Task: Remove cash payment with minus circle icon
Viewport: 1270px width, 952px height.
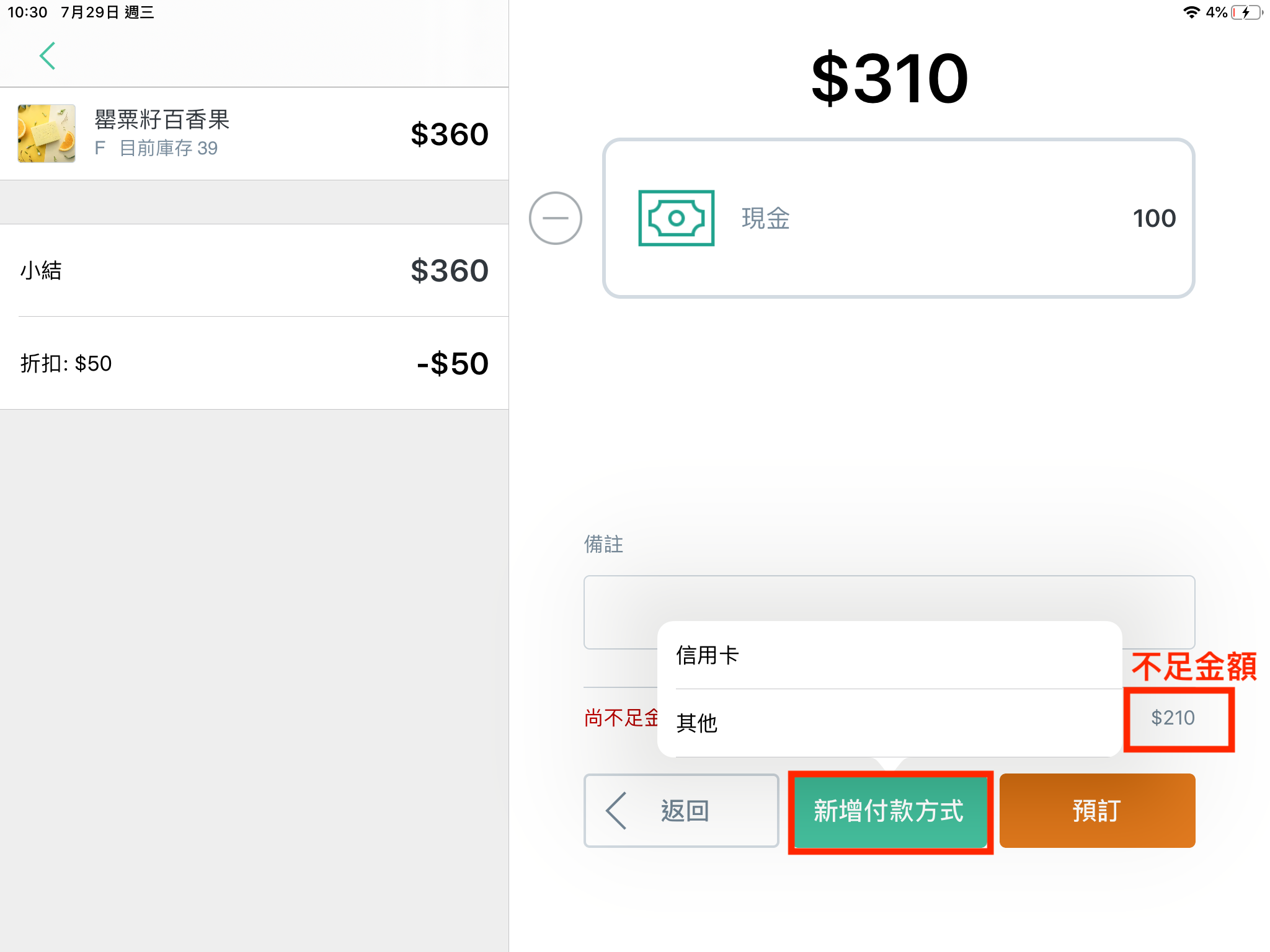Action: pos(555,218)
